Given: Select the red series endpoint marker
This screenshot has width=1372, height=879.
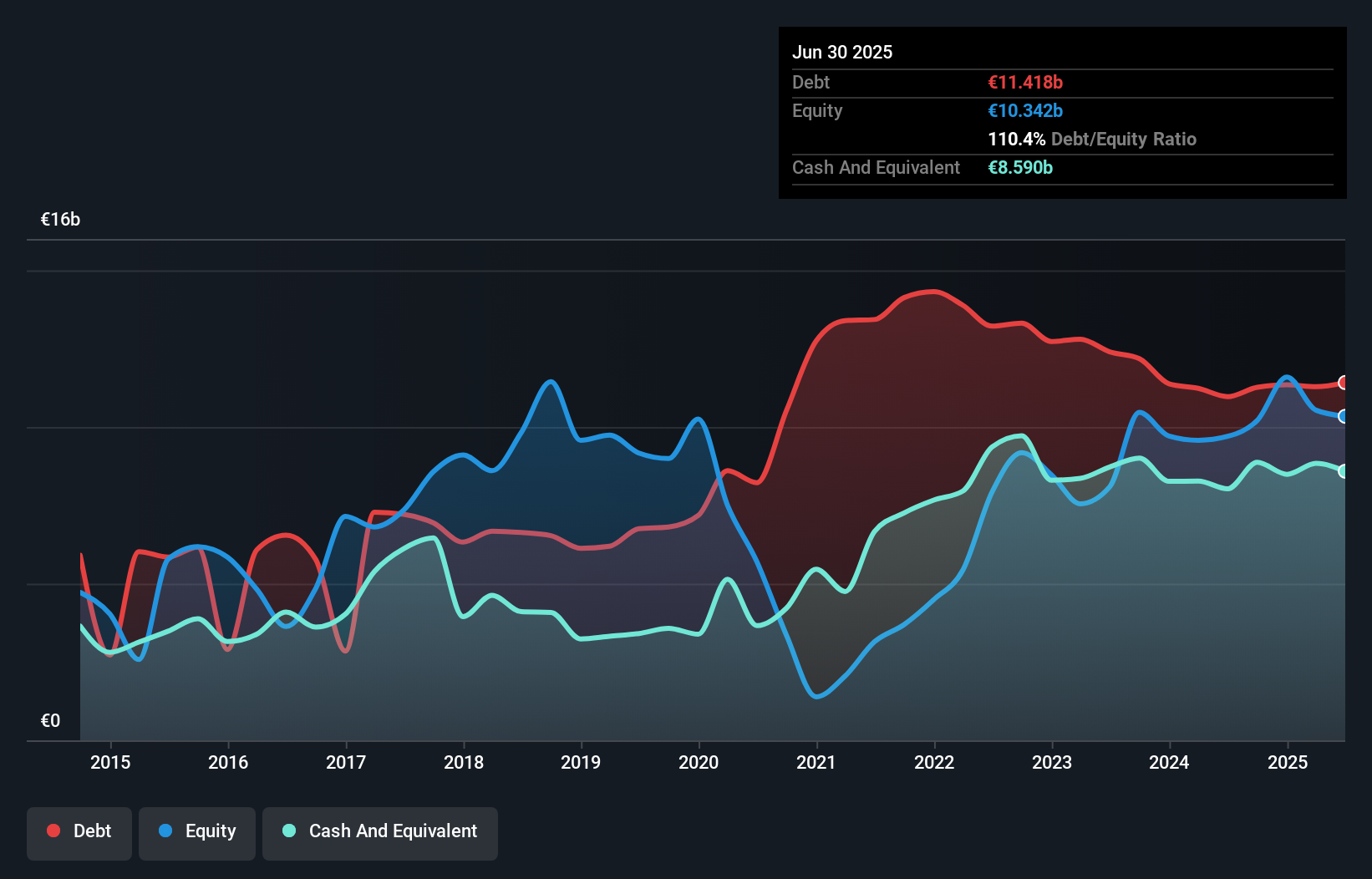Looking at the screenshot, I should (x=1343, y=384).
